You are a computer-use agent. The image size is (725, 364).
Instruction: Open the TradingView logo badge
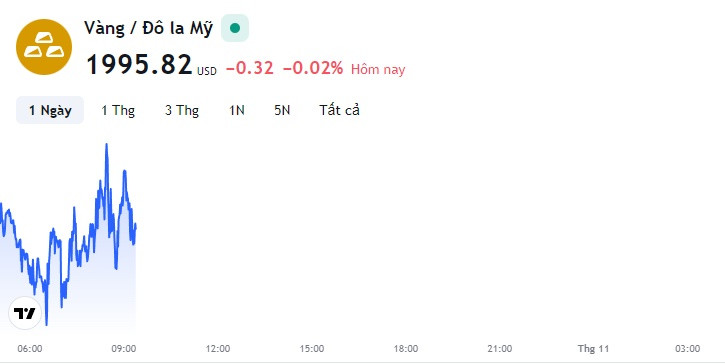(25, 313)
